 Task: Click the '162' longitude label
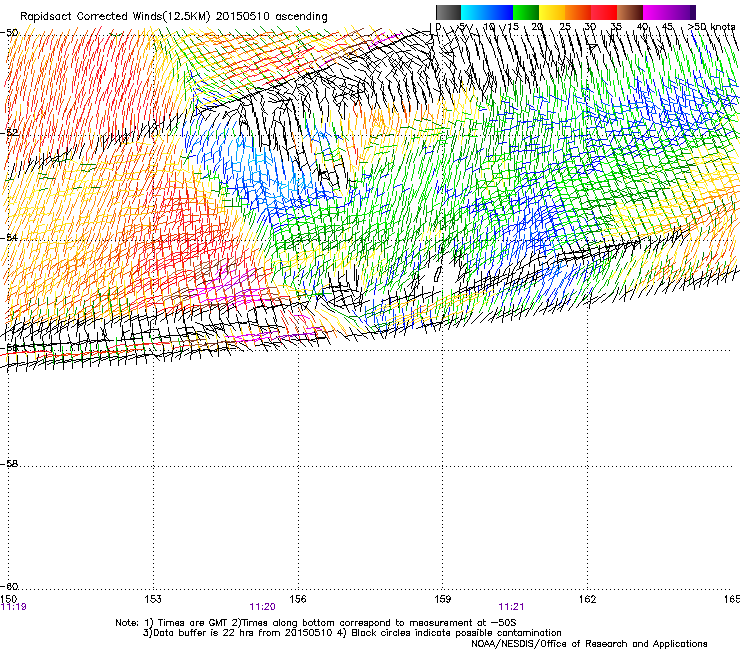pyautogui.click(x=587, y=599)
